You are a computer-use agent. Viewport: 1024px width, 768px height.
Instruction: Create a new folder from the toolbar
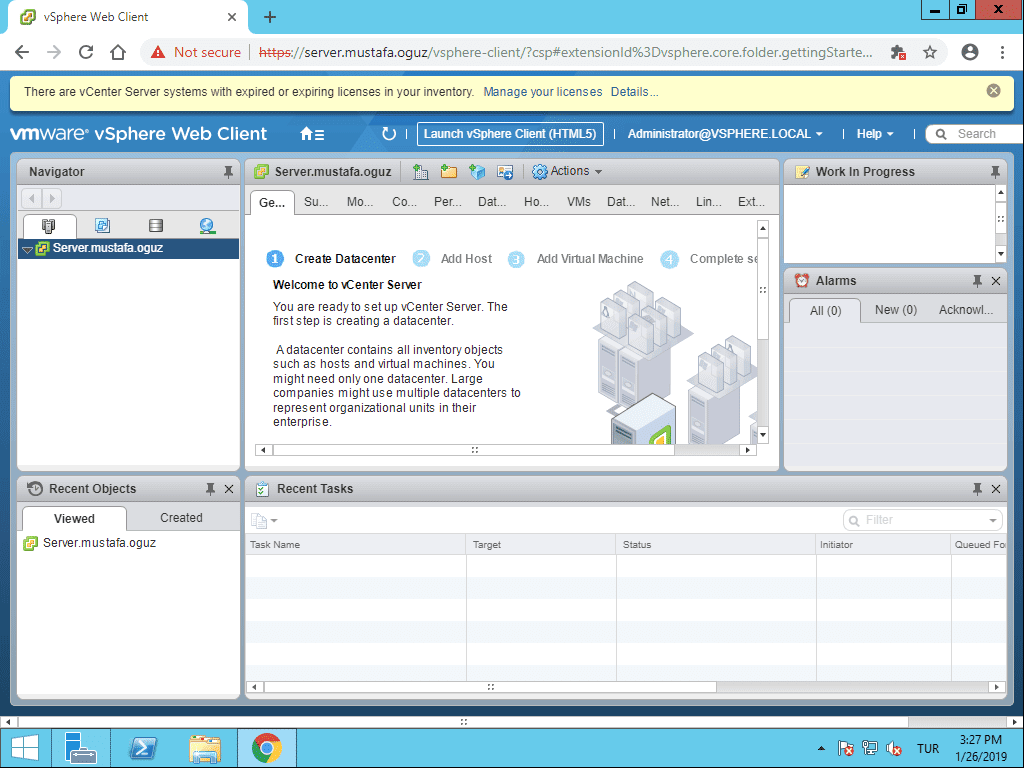[449, 171]
